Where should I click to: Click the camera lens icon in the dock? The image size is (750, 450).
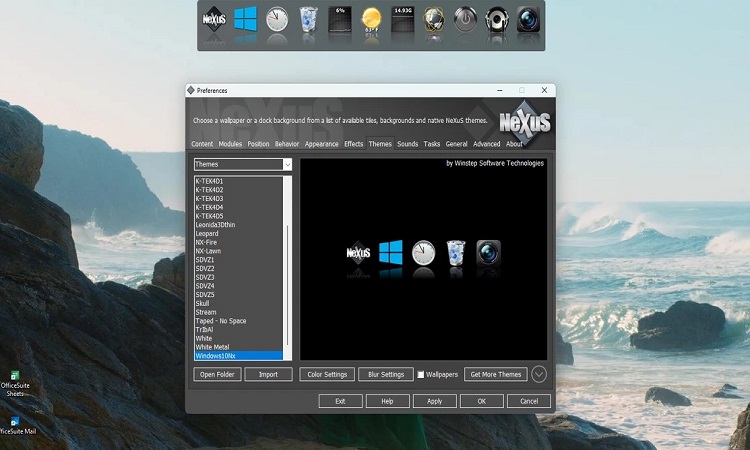click(x=528, y=20)
